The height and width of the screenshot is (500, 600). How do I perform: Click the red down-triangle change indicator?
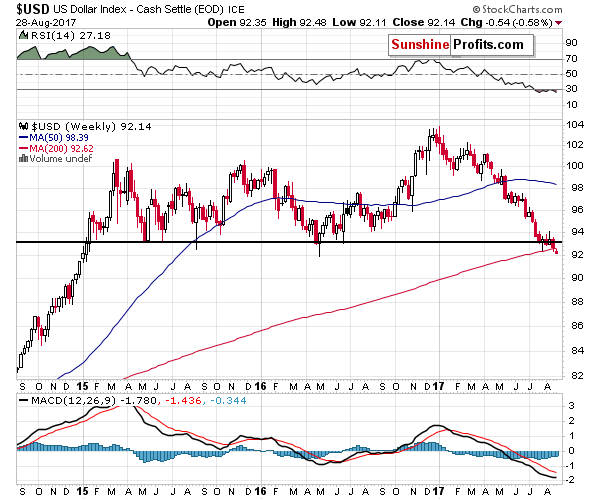point(559,23)
